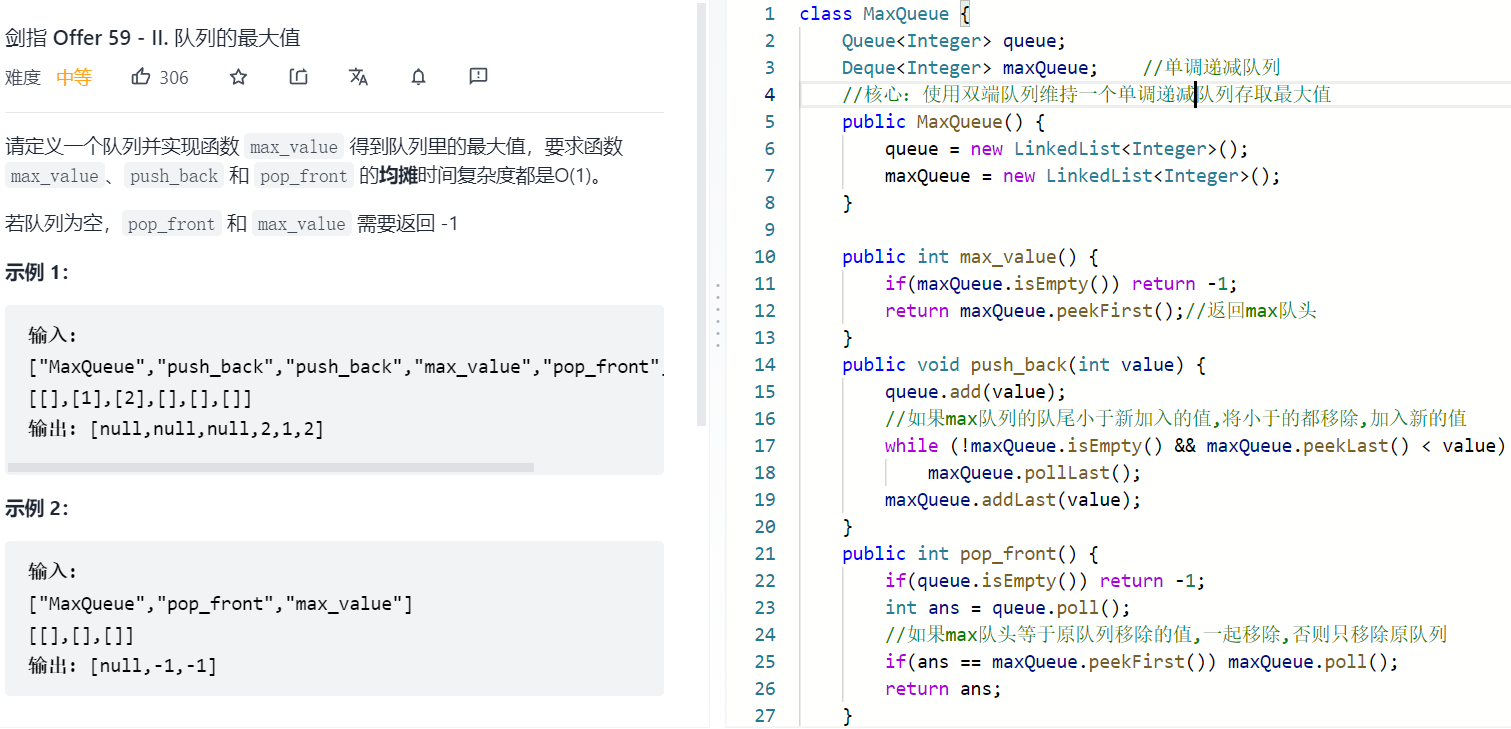
Task: Click the while loop condition line
Action: pyautogui.click(x=1195, y=446)
